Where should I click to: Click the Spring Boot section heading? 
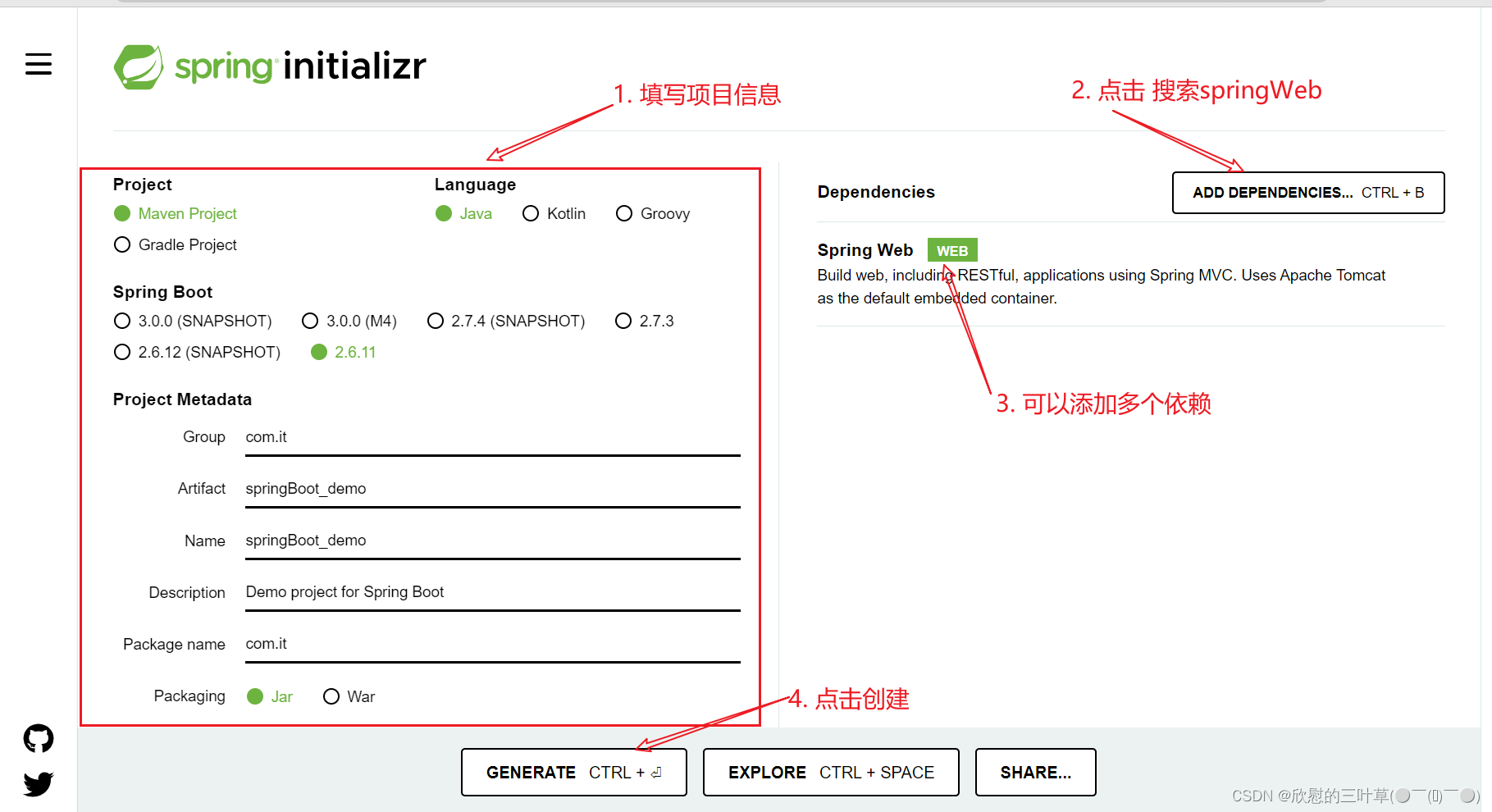[162, 292]
